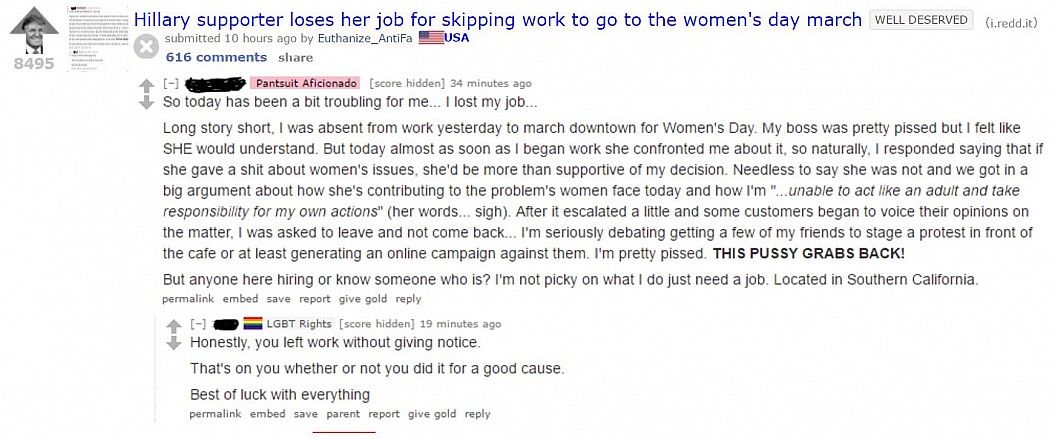Upvote the Pantsuit Aficionado comment
The width and height of the screenshot is (1052, 439).
(146, 86)
